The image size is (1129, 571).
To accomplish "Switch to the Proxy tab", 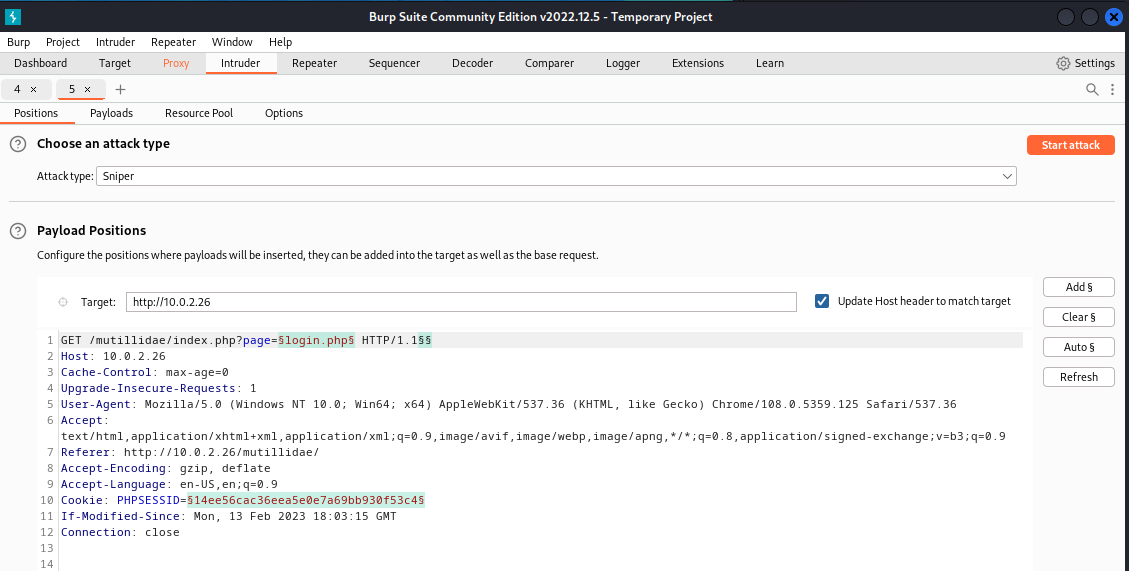I will (x=176, y=63).
